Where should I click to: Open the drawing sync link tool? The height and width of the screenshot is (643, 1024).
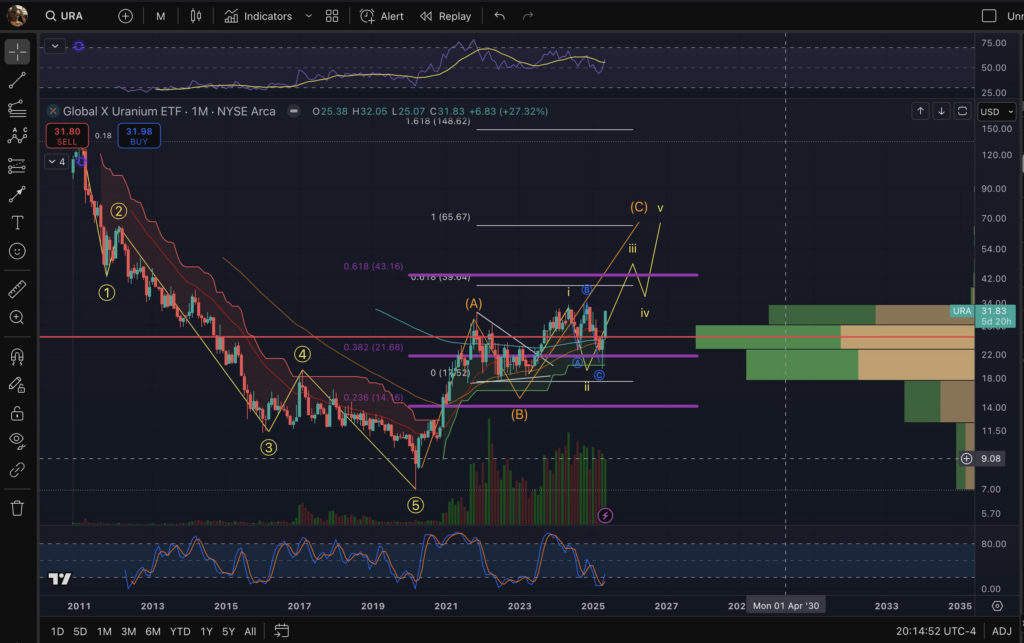pyautogui.click(x=17, y=470)
